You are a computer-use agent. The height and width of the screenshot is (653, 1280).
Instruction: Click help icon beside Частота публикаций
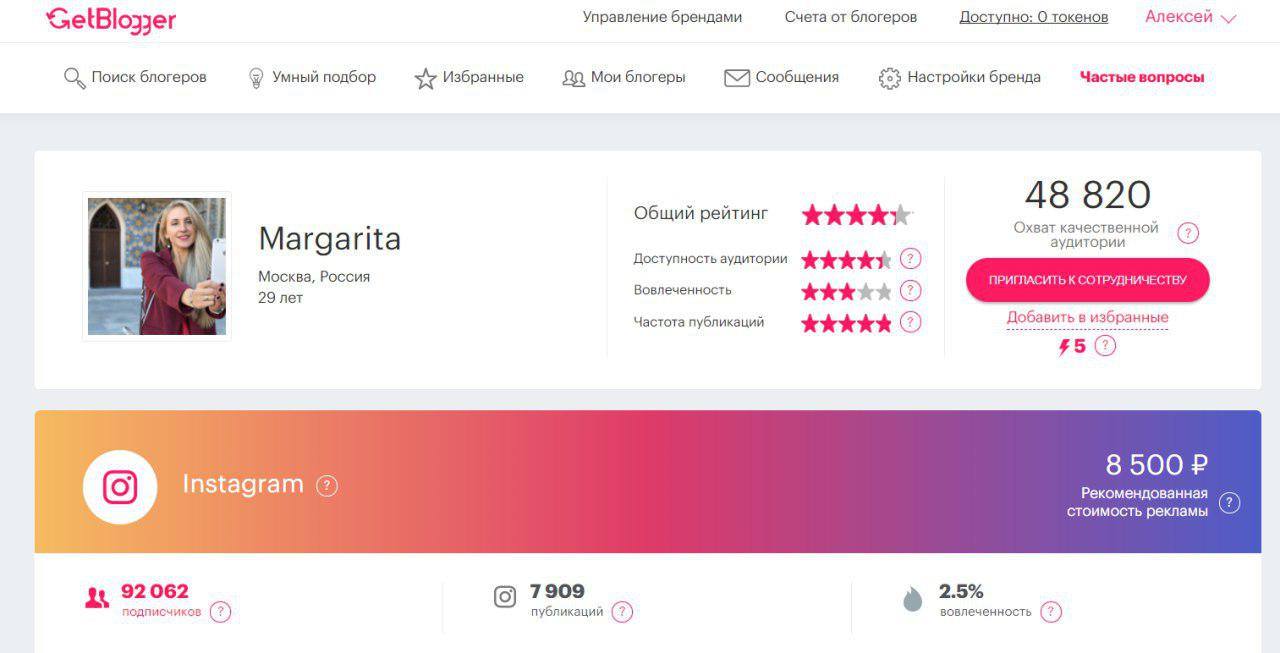click(910, 322)
